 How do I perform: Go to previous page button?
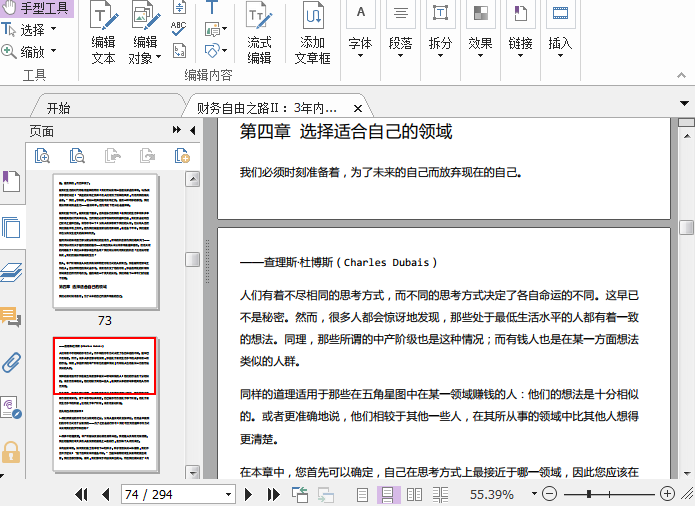tap(105, 494)
